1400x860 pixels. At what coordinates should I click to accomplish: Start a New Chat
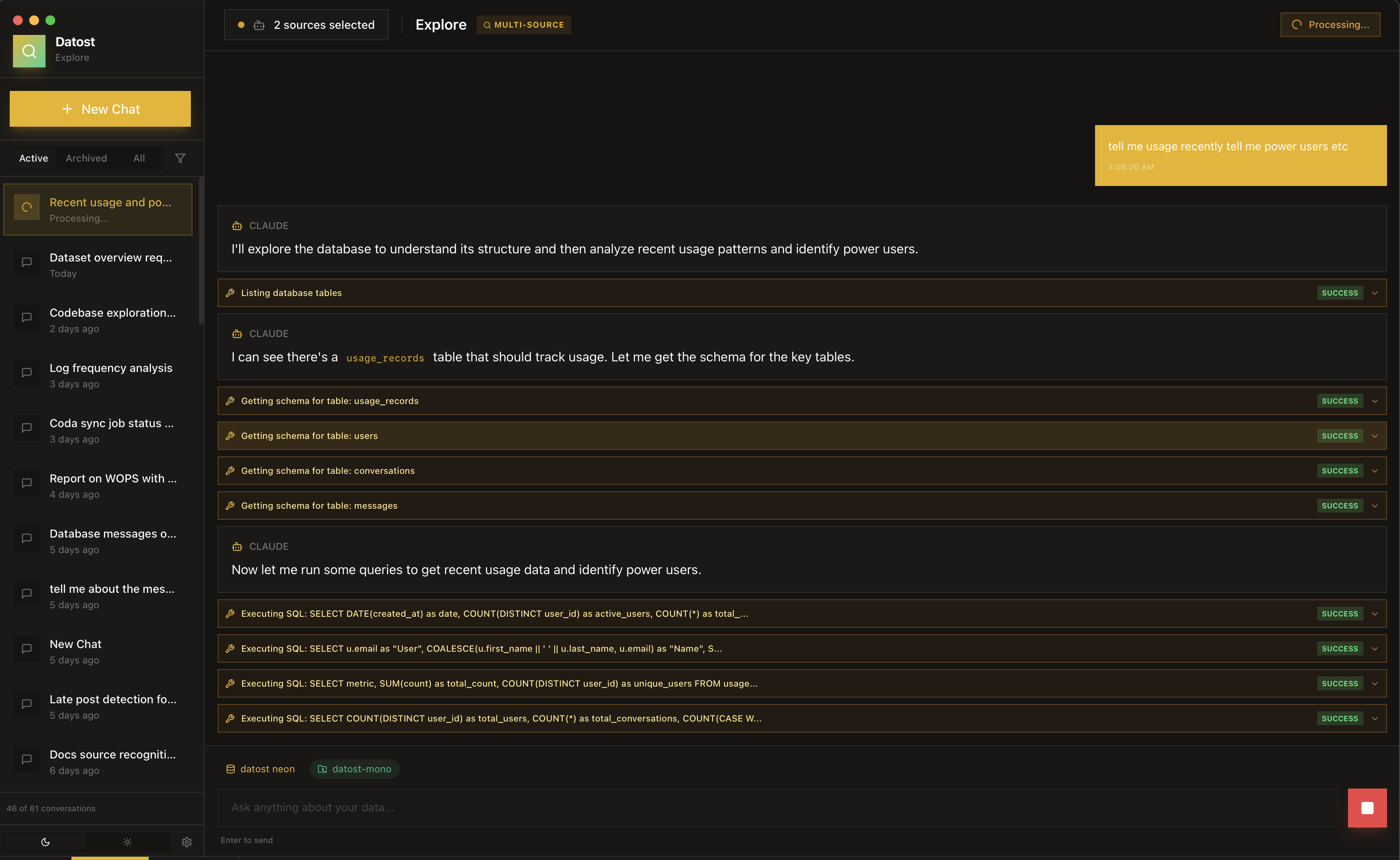pyautogui.click(x=100, y=109)
